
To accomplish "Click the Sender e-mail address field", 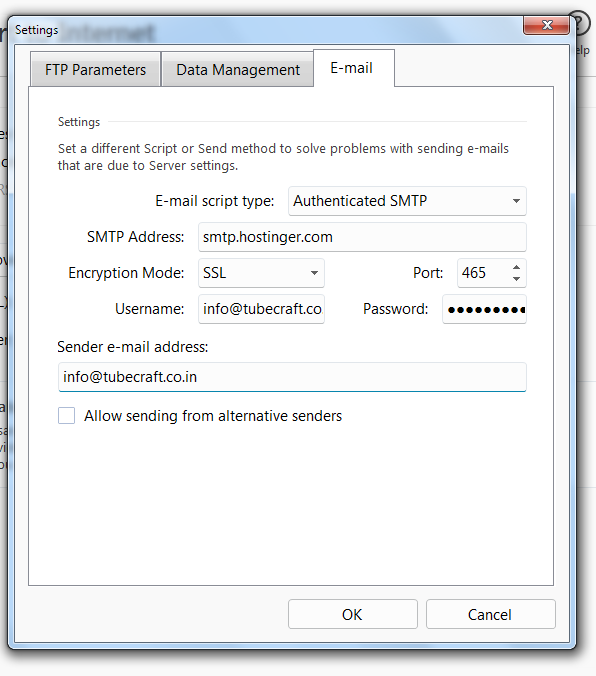I will 292,377.
